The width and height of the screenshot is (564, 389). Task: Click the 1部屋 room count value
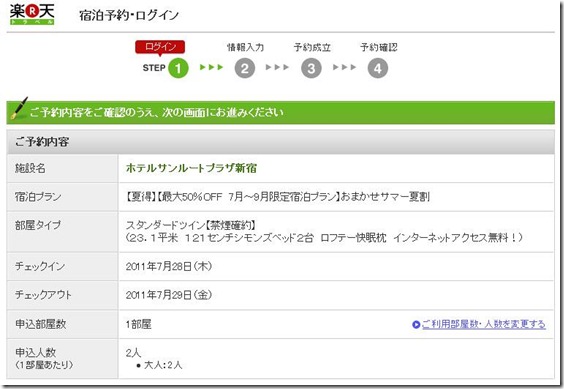[x=138, y=324]
